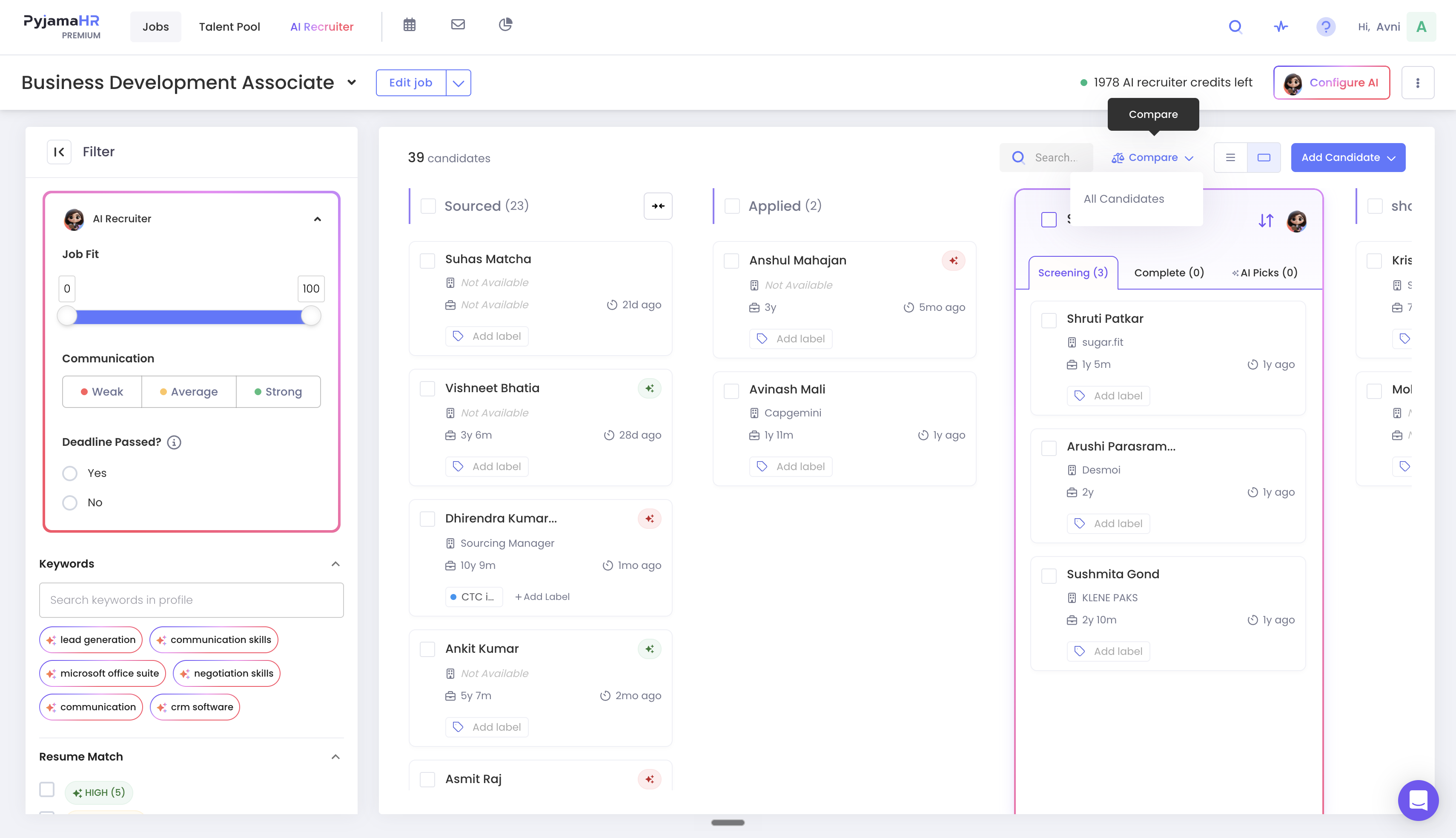Viewport: 1456px width, 838px height.
Task: Open the help question mark icon
Action: pyautogui.click(x=1325, y=26)
